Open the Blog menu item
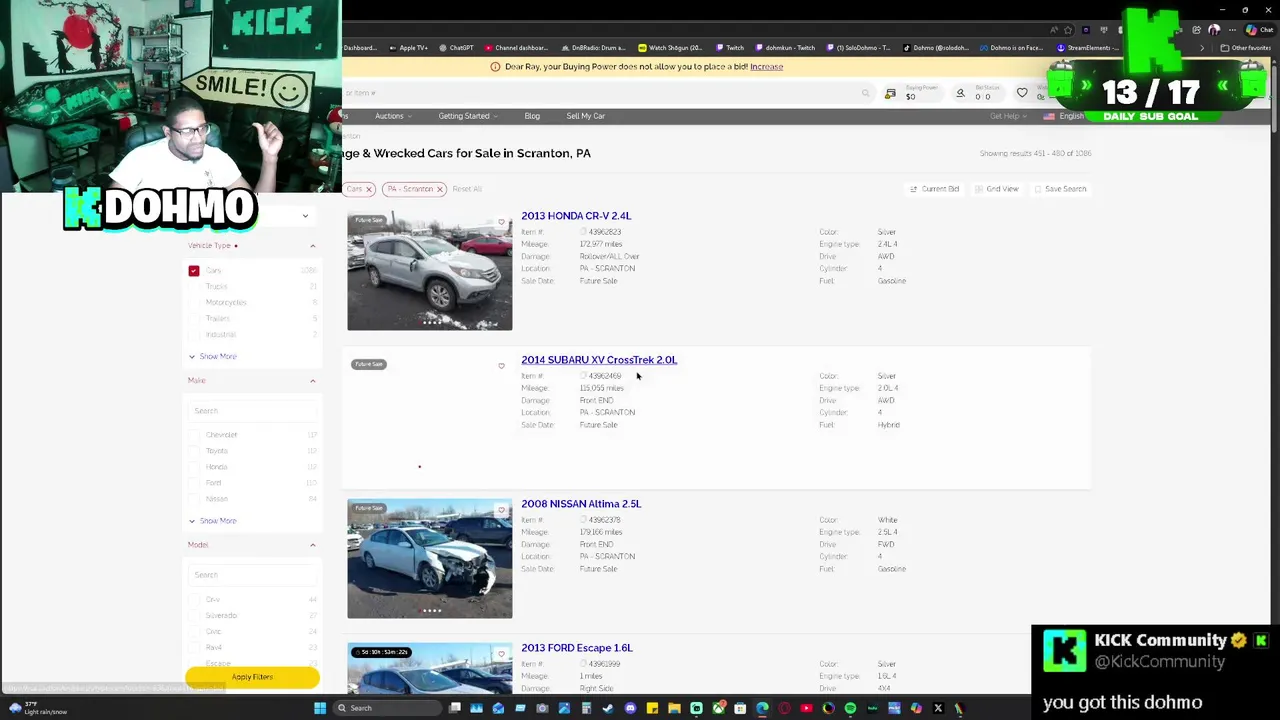1280x720 pixels. [532, 116]
